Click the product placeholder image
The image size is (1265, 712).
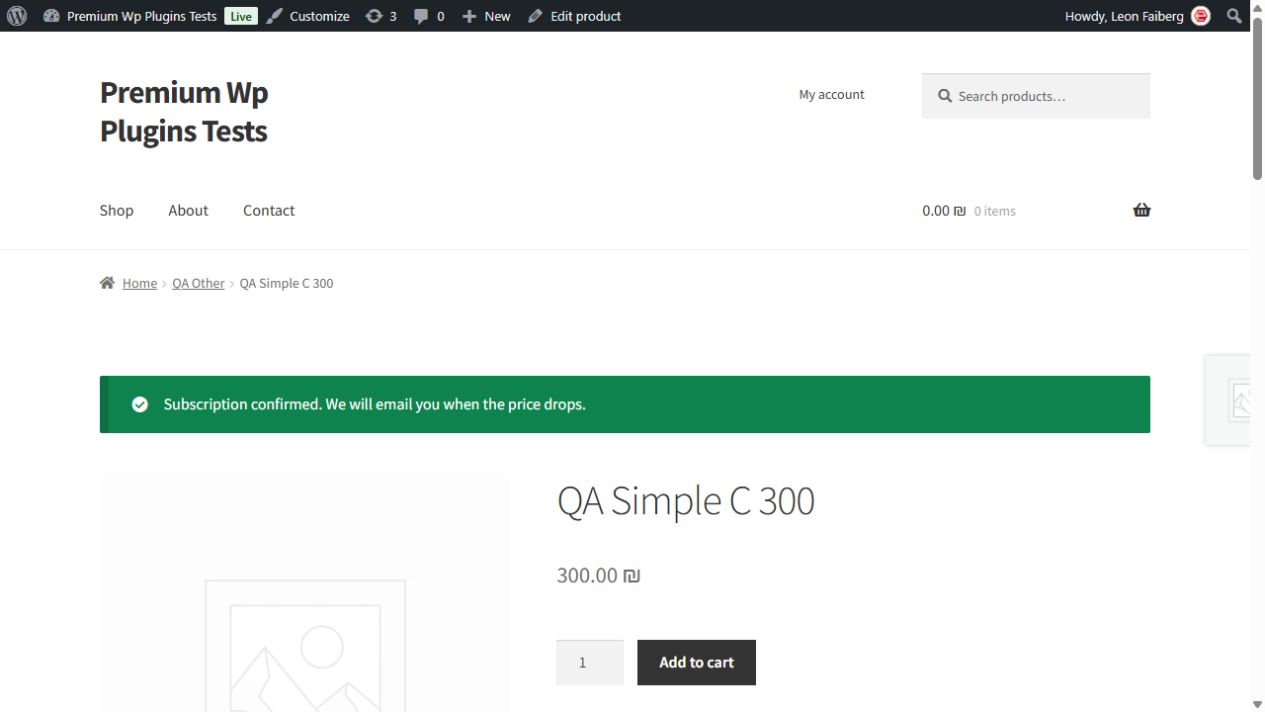point(305,594)
